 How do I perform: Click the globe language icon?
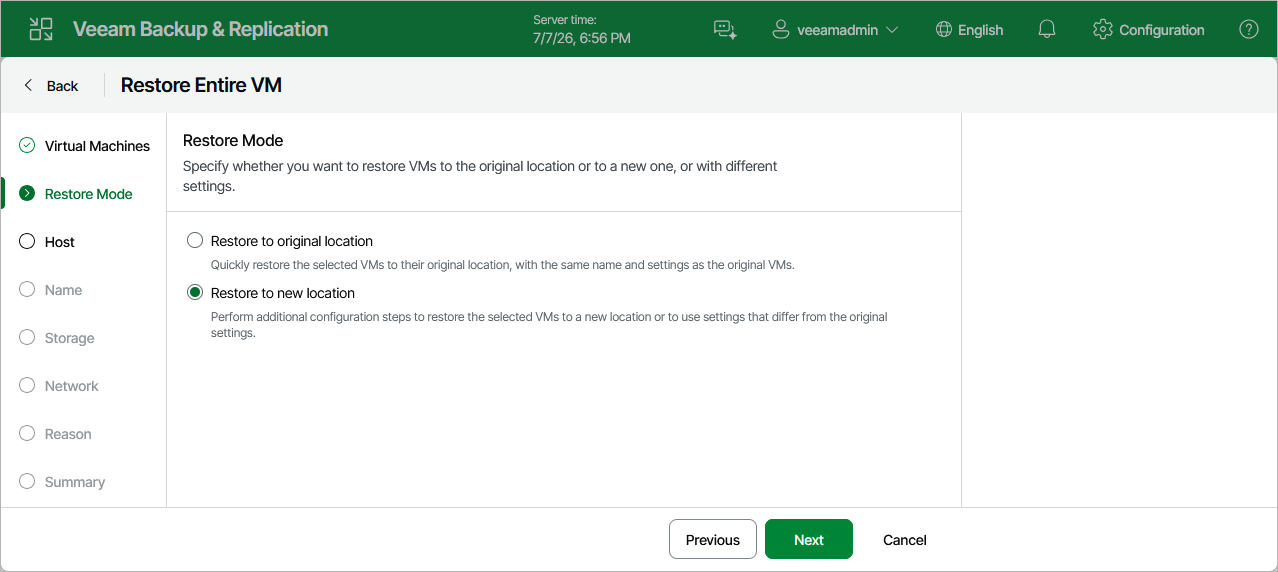click(x=943, y=29)
